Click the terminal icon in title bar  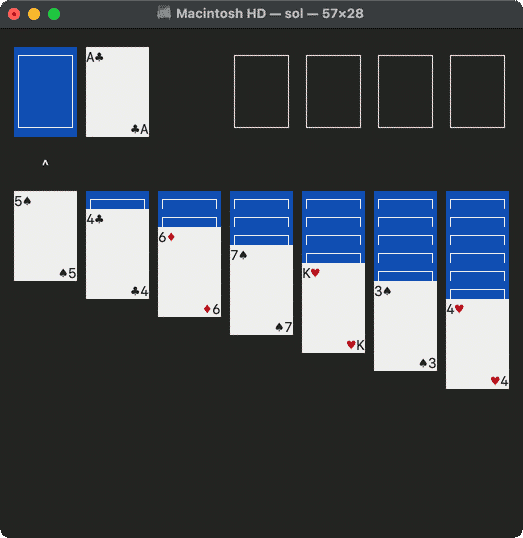click(x=164, y=13)
